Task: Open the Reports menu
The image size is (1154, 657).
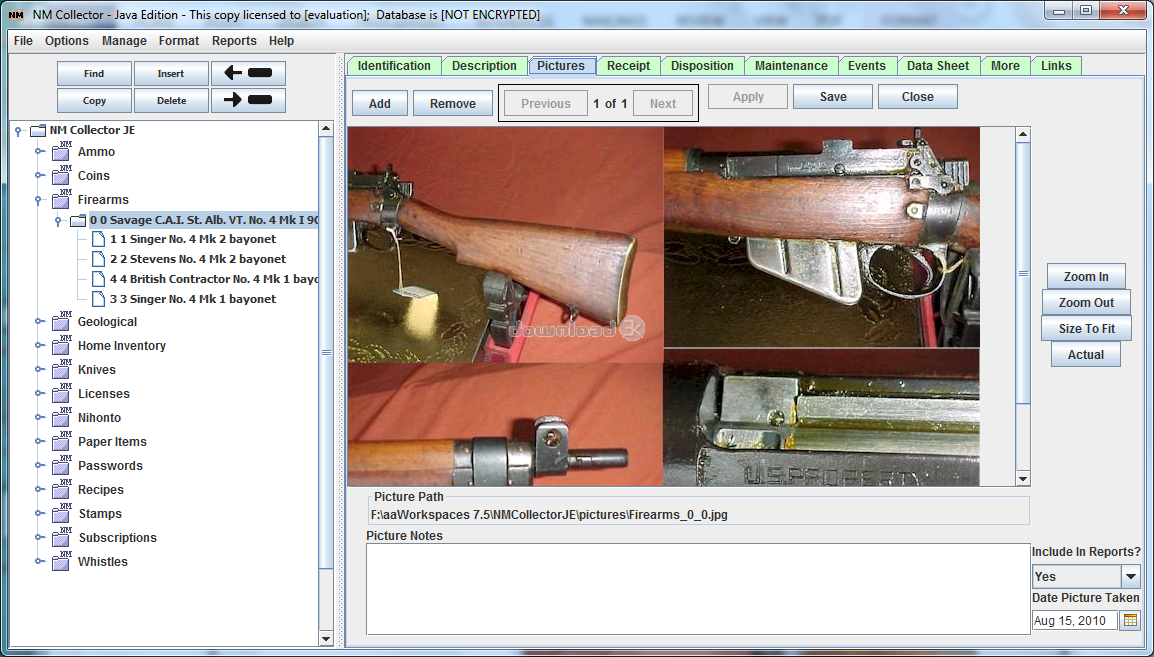Action: click(234, 41)
